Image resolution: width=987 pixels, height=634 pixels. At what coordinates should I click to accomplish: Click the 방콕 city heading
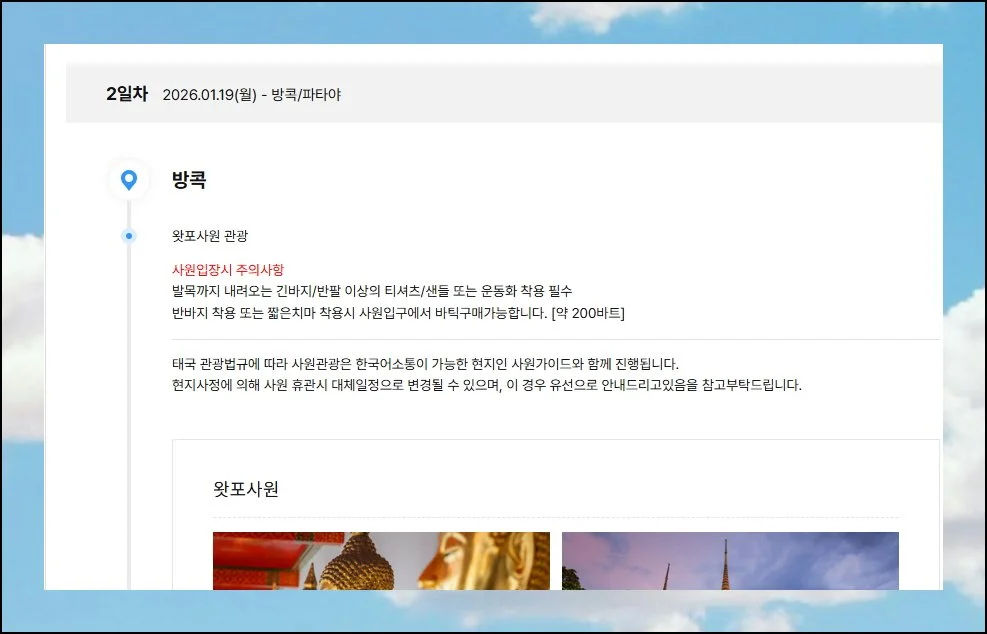(189, 180)
